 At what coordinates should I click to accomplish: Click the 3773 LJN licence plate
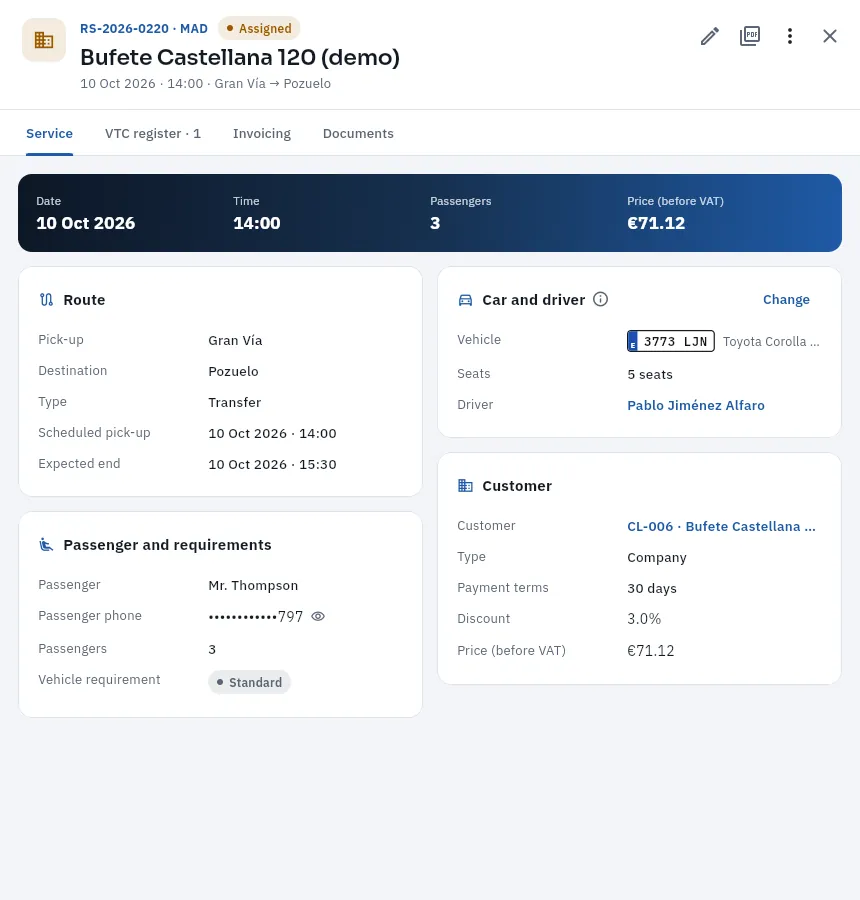click(x=671, y=341)
